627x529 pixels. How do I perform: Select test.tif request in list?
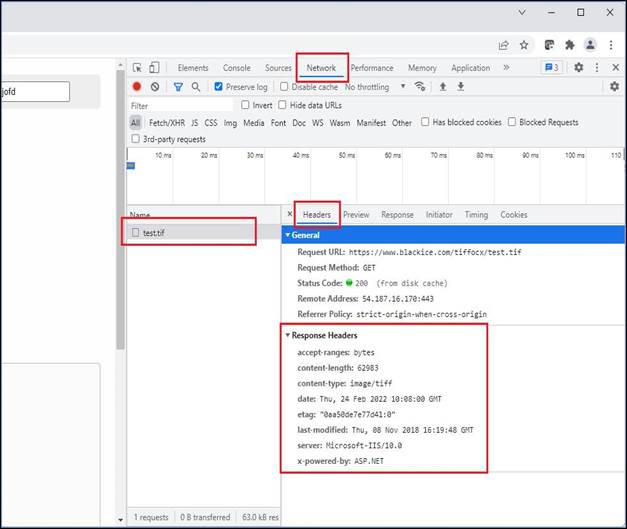(x=153, y=232)
